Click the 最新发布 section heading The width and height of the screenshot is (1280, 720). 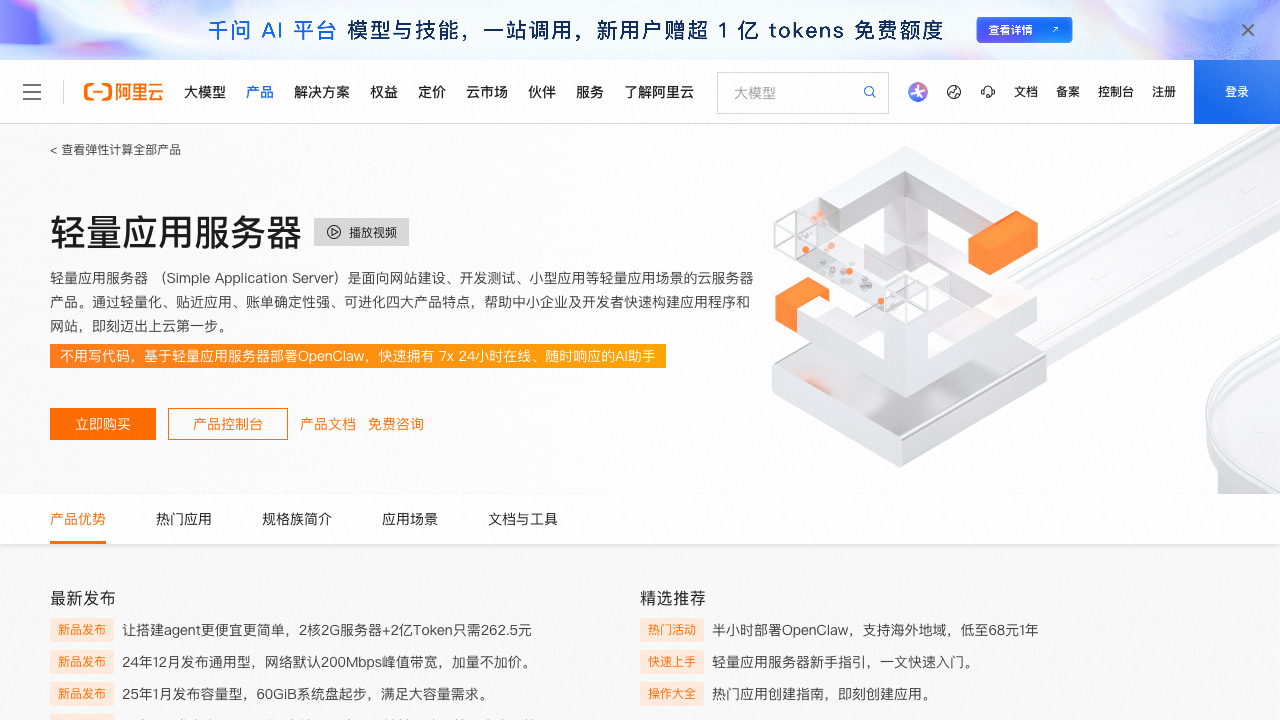coord(83,598)
